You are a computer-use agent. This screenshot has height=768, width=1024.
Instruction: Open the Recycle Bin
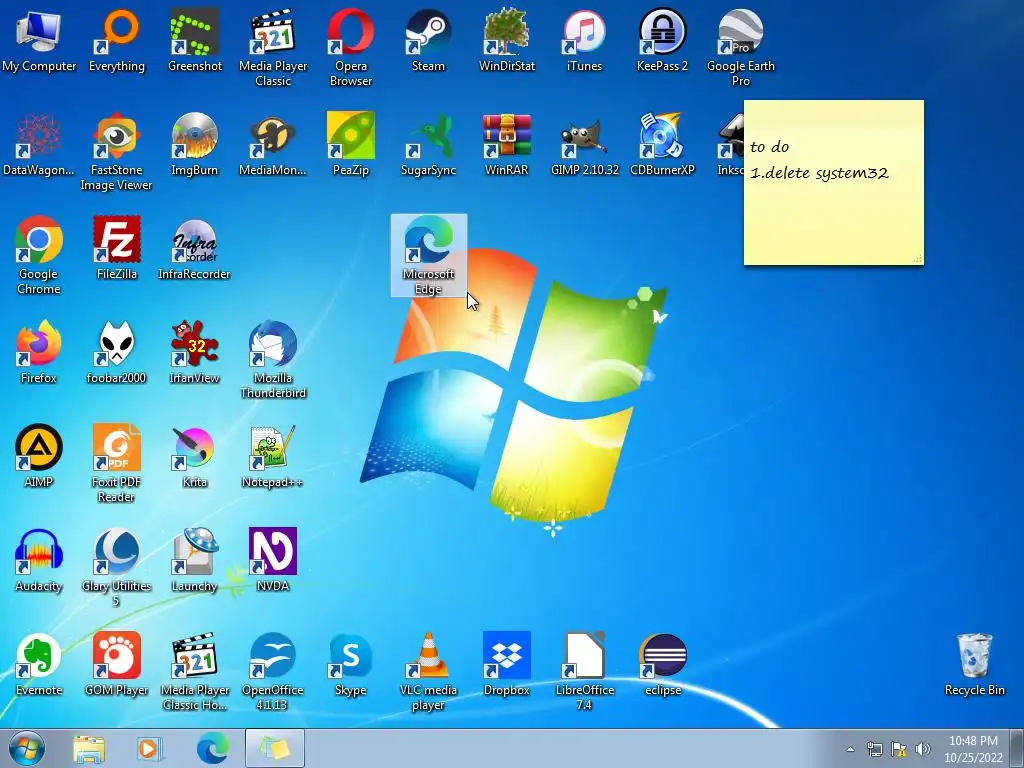[x=974, y=664]
